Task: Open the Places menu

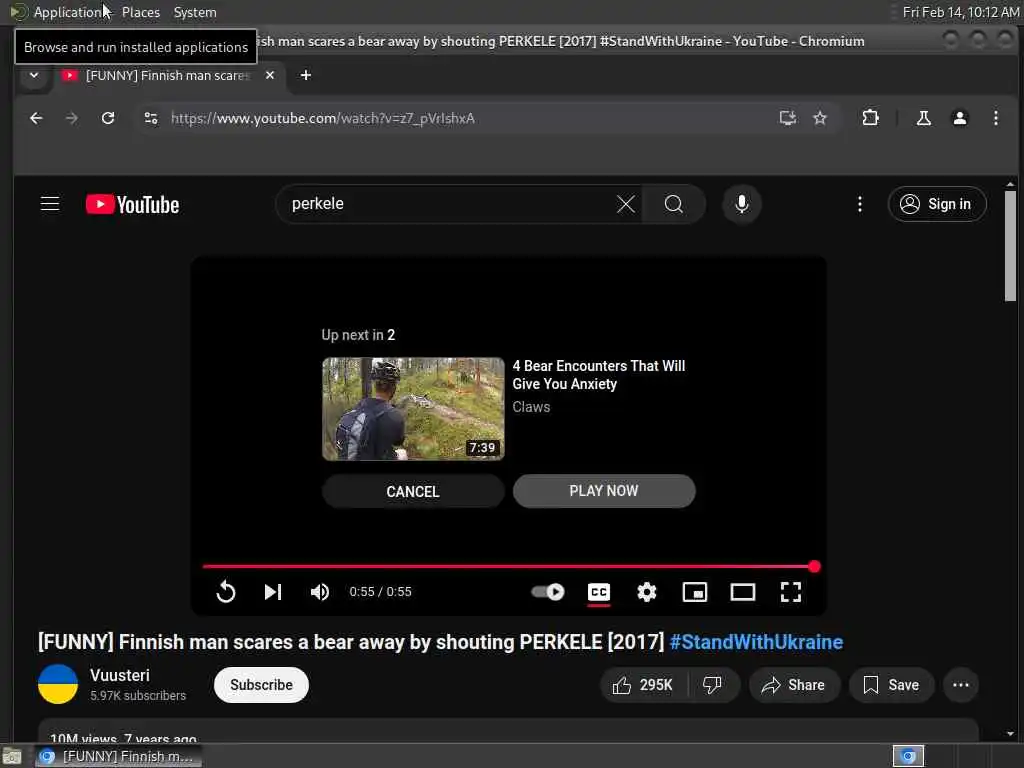Action: 141,12
